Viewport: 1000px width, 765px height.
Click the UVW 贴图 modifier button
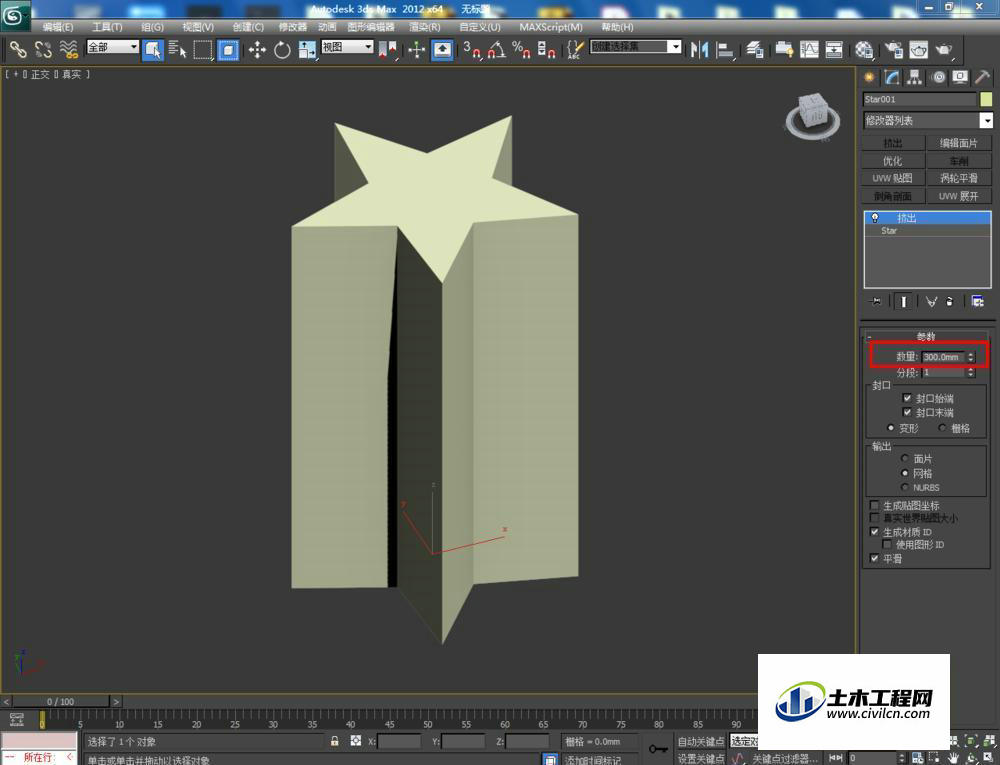pyautogui.click(x=893, y=178)
